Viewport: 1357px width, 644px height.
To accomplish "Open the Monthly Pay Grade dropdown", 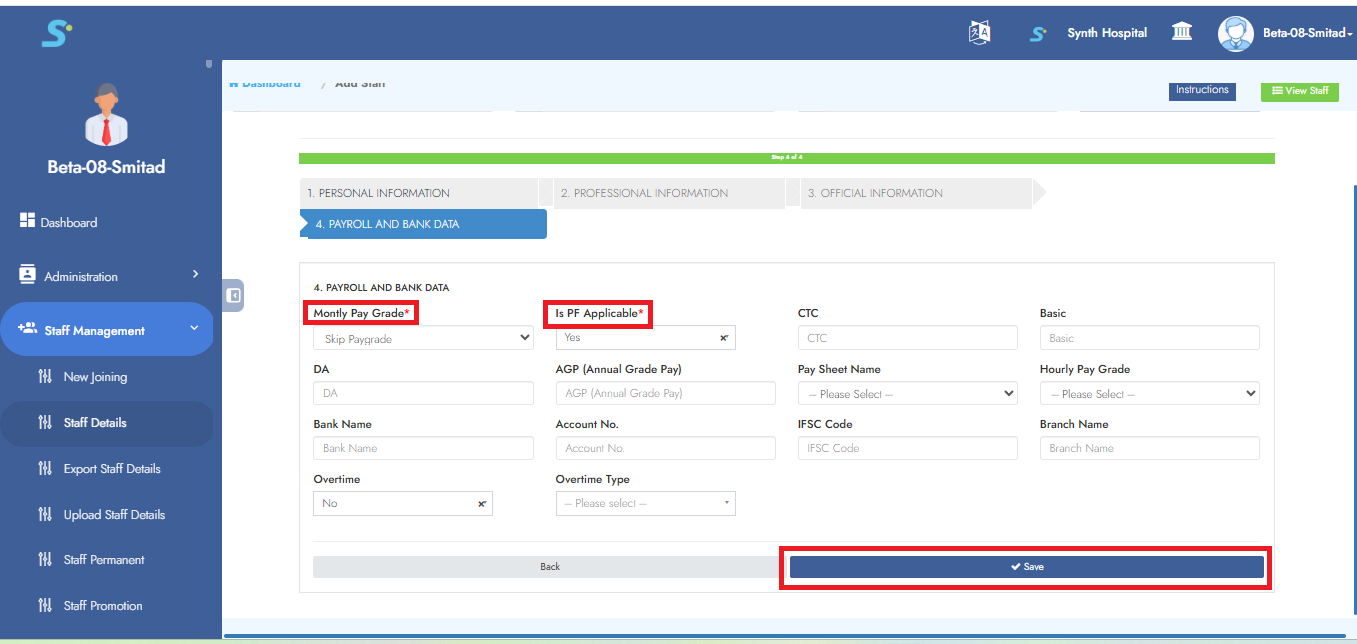I will 422,339.
